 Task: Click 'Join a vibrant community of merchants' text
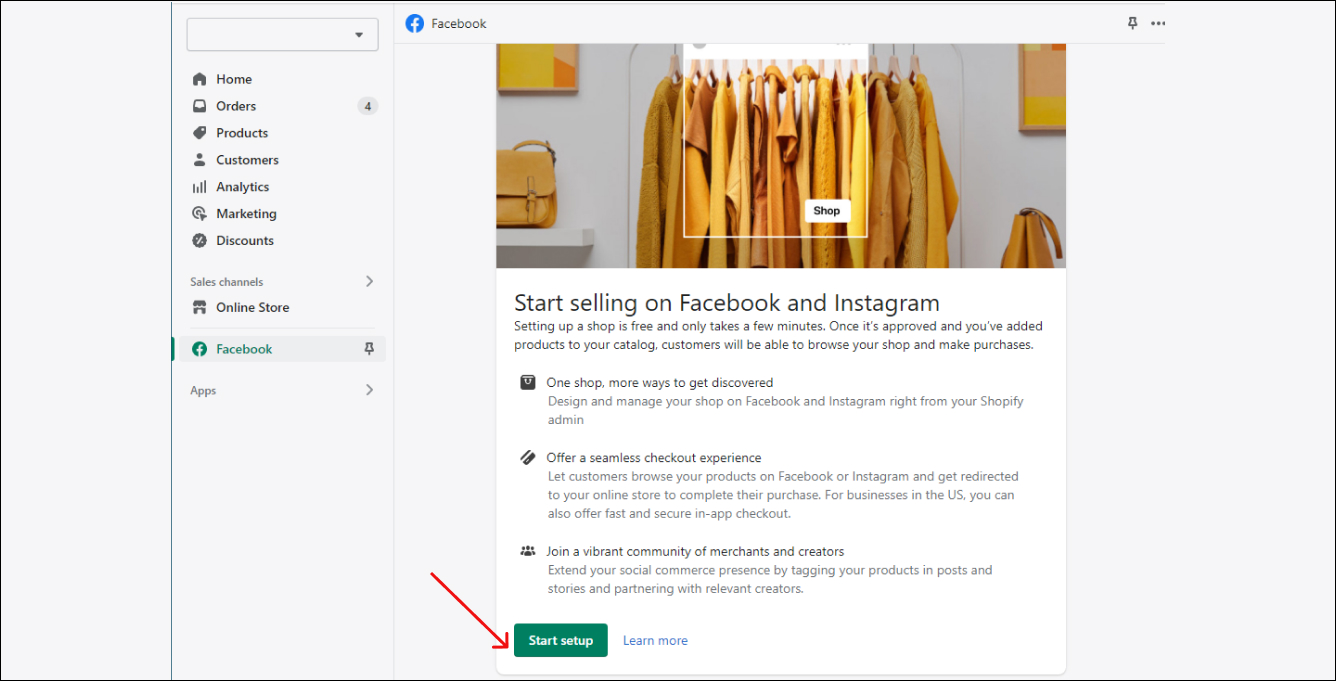pos(695,552)
